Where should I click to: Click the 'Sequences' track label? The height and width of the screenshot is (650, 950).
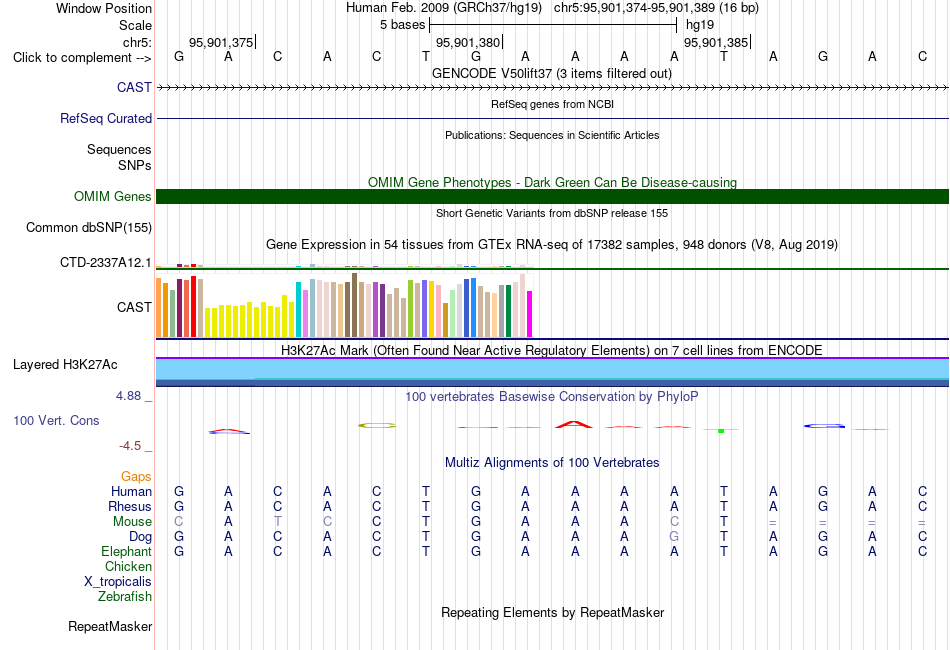[119, 149]
